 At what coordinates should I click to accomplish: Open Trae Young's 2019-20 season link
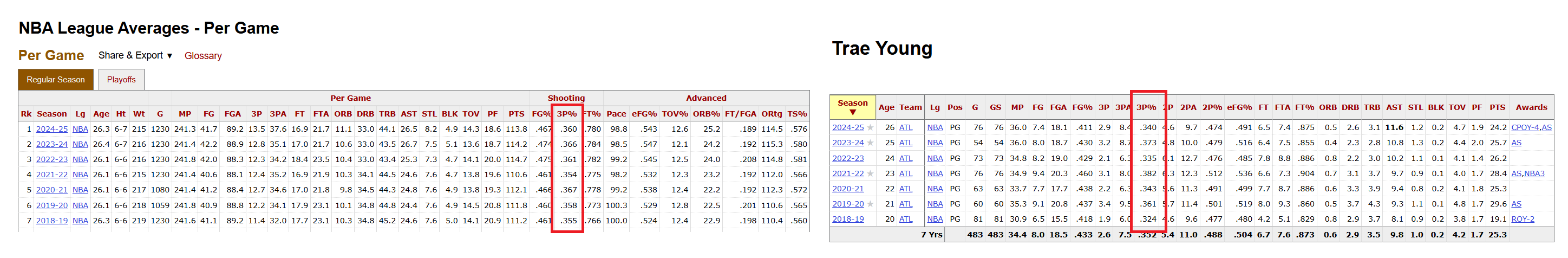tap(848, 204)
